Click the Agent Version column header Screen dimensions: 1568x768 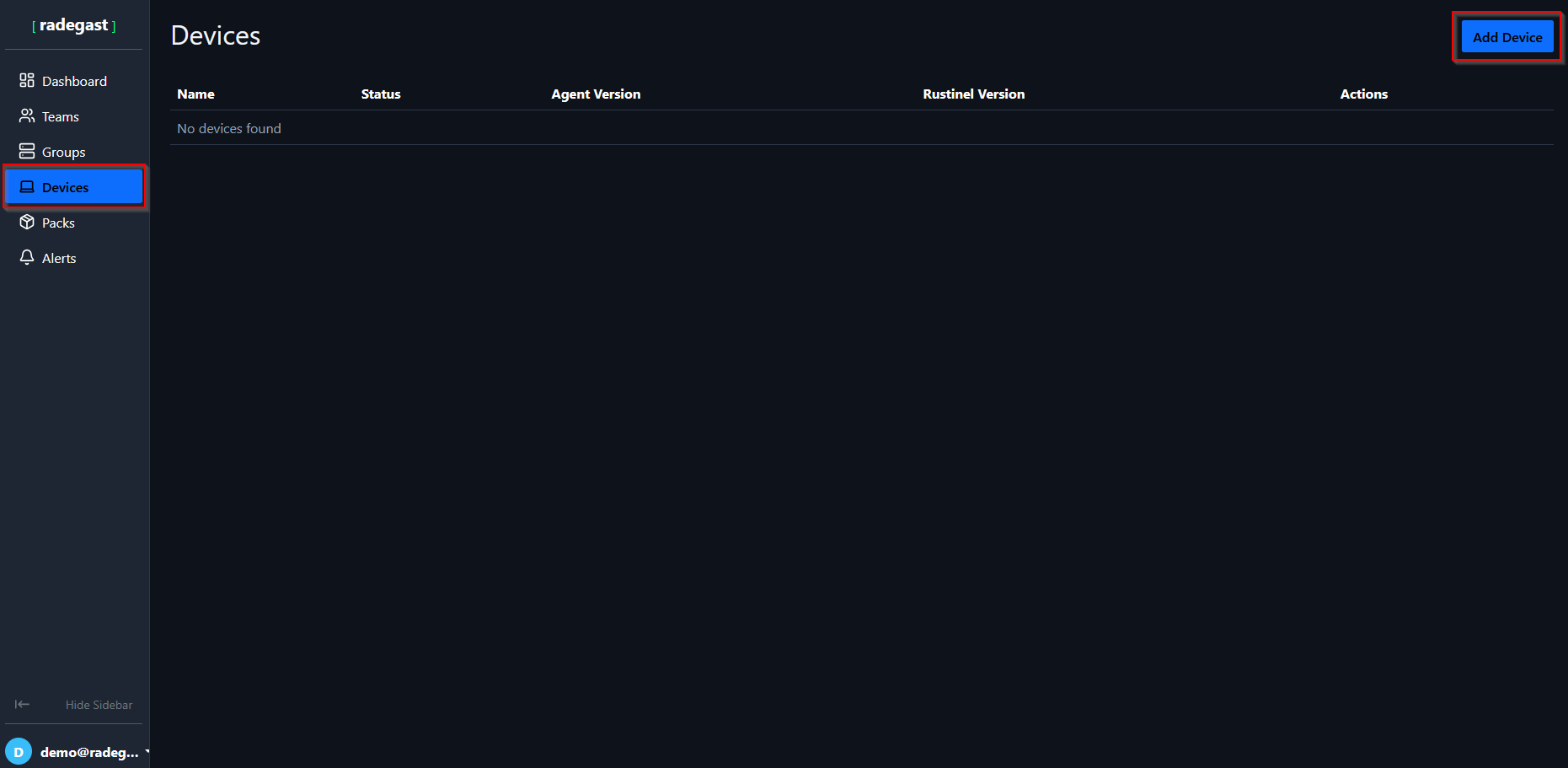pos(596,94)
